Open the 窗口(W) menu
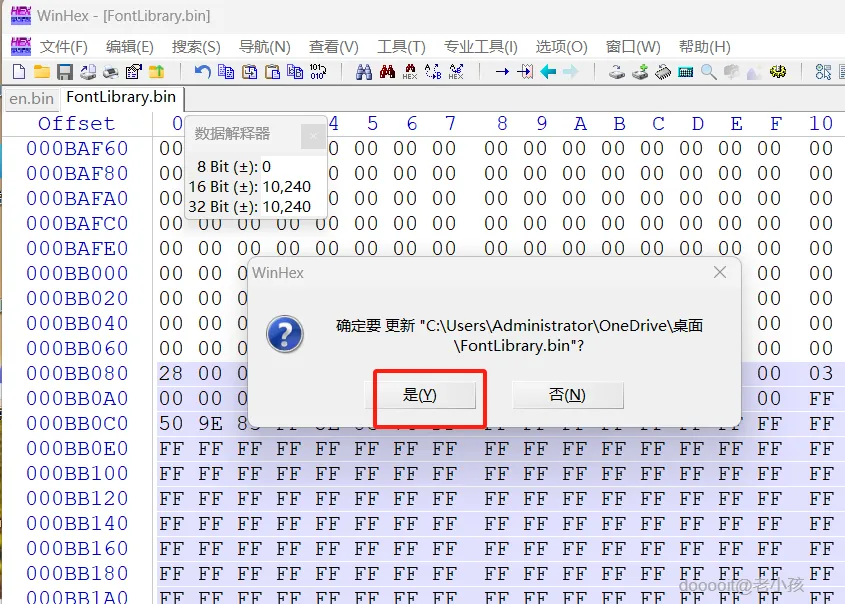Screen dimensions: 845x604 point(633,47)
